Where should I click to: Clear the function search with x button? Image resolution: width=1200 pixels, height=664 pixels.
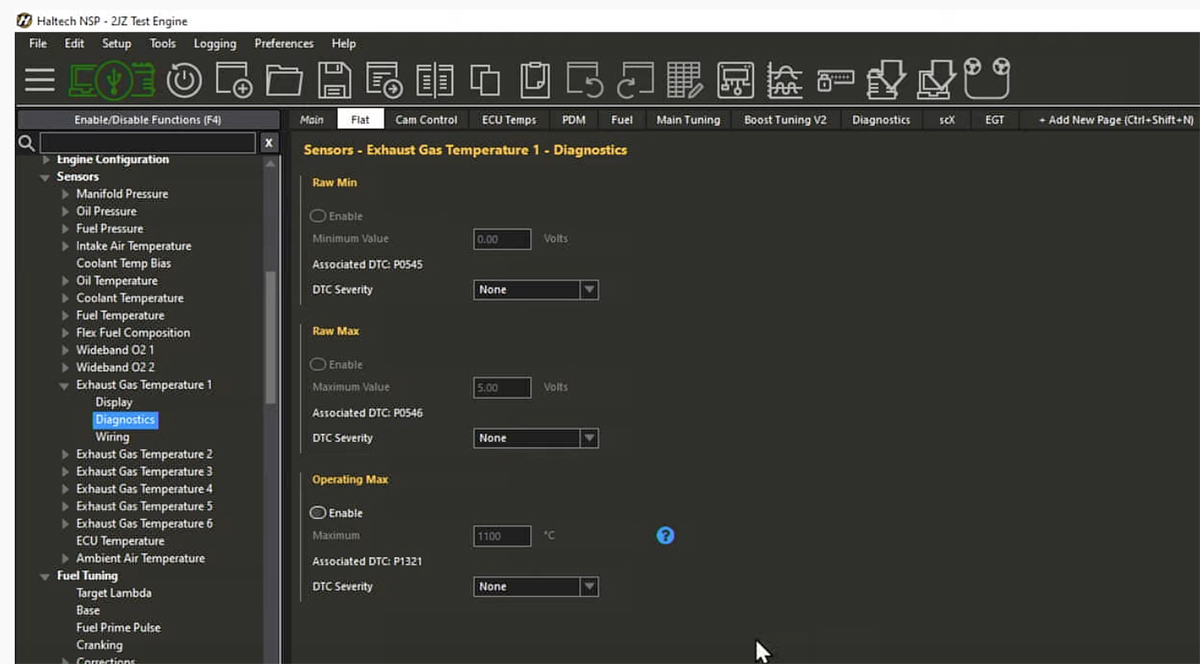pos(268,143)
